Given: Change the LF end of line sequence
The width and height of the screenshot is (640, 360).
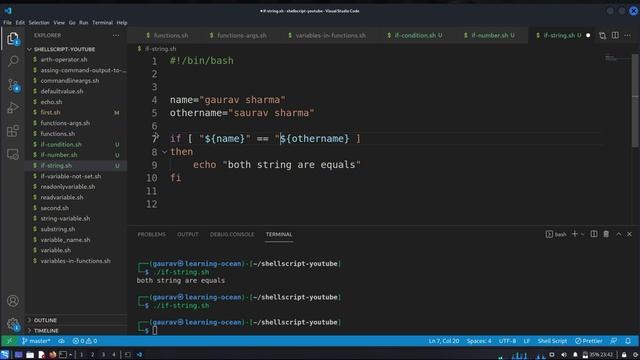Looking at the screenshot, I should (x=527, y=341).
